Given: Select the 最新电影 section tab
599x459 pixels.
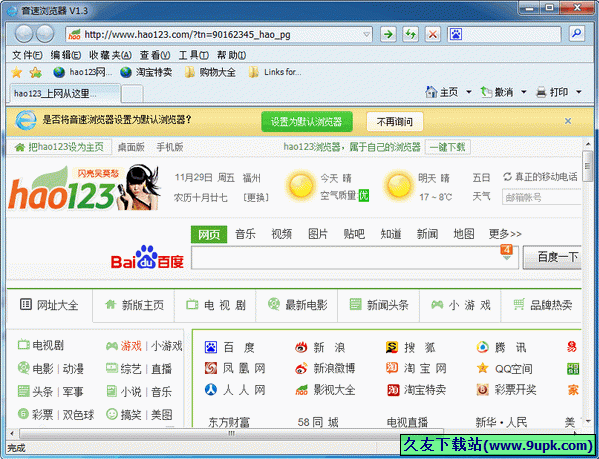Looking at the screenshot, I should point(297,305).
